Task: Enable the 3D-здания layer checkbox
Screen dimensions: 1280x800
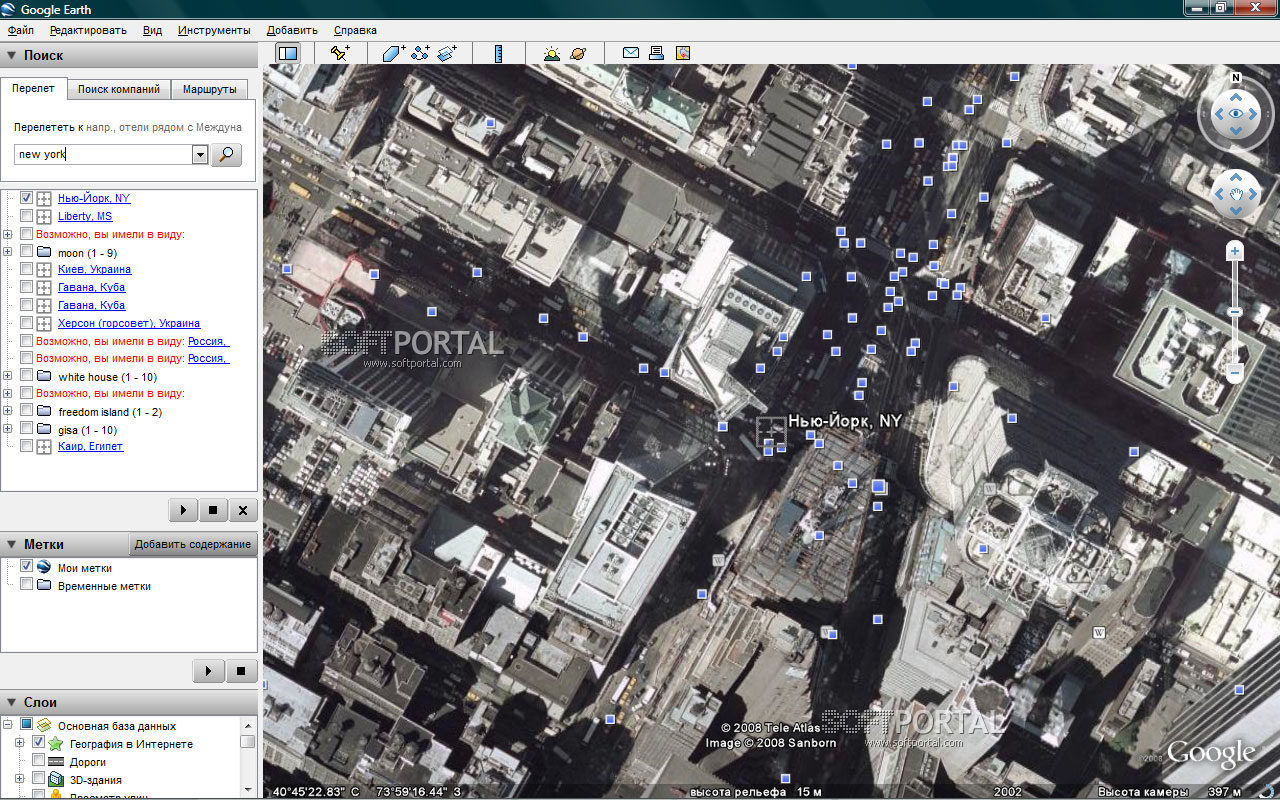Action: [39, 779]
